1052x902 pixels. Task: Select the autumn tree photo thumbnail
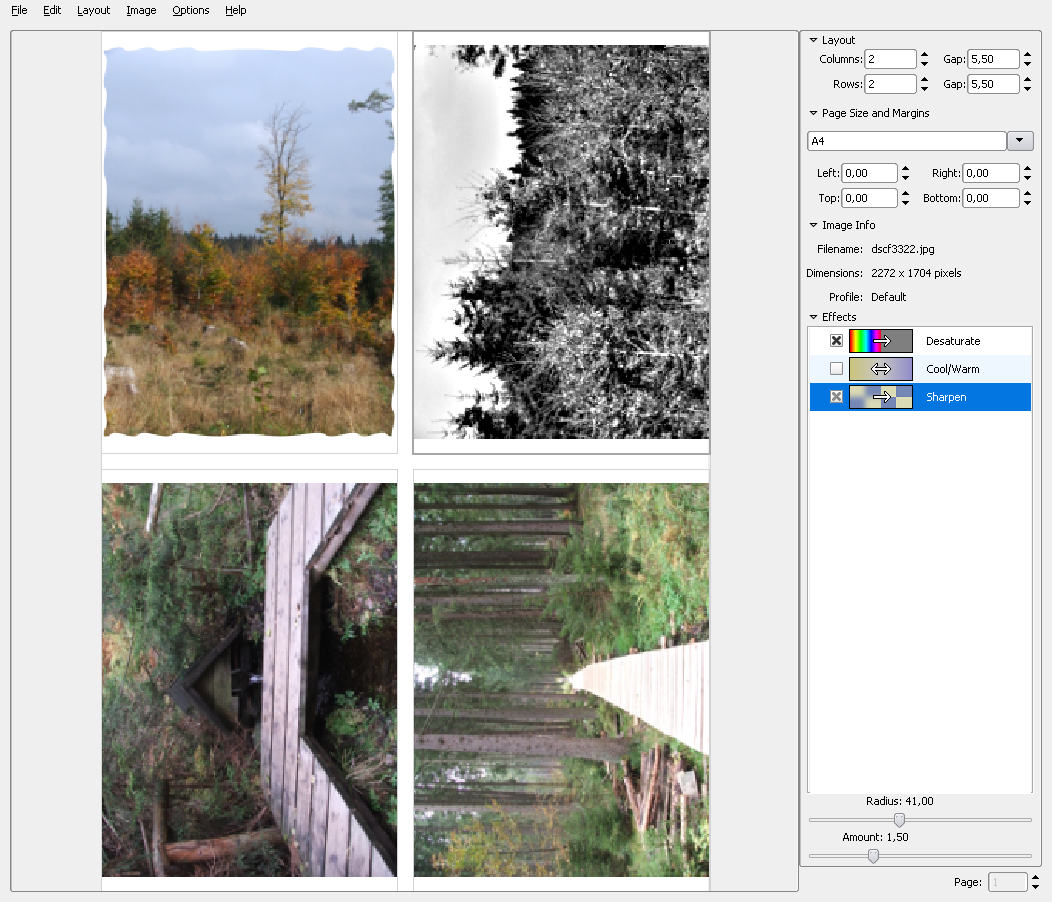249,242
